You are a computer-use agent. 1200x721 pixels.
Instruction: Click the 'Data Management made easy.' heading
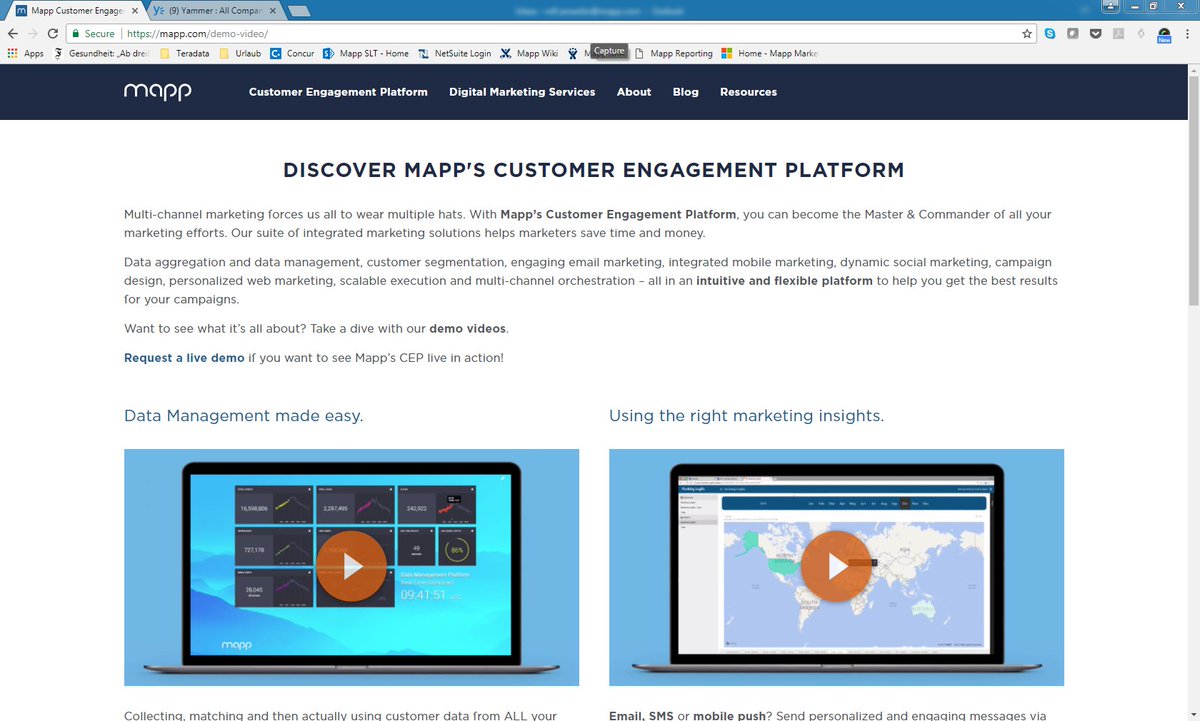click(x=243, y=415)
